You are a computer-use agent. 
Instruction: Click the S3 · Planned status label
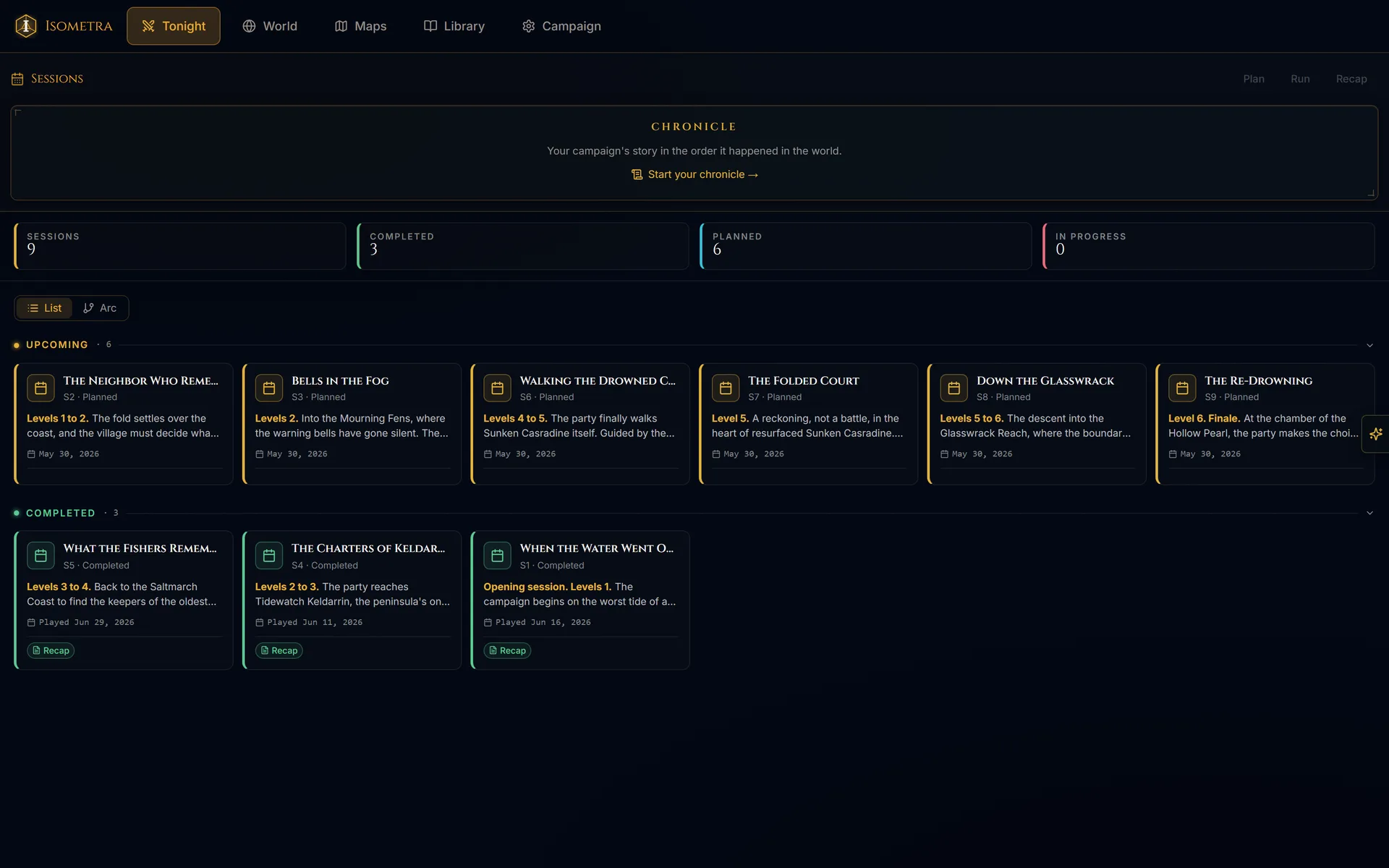pyautogui.click(x=318, y=397)
